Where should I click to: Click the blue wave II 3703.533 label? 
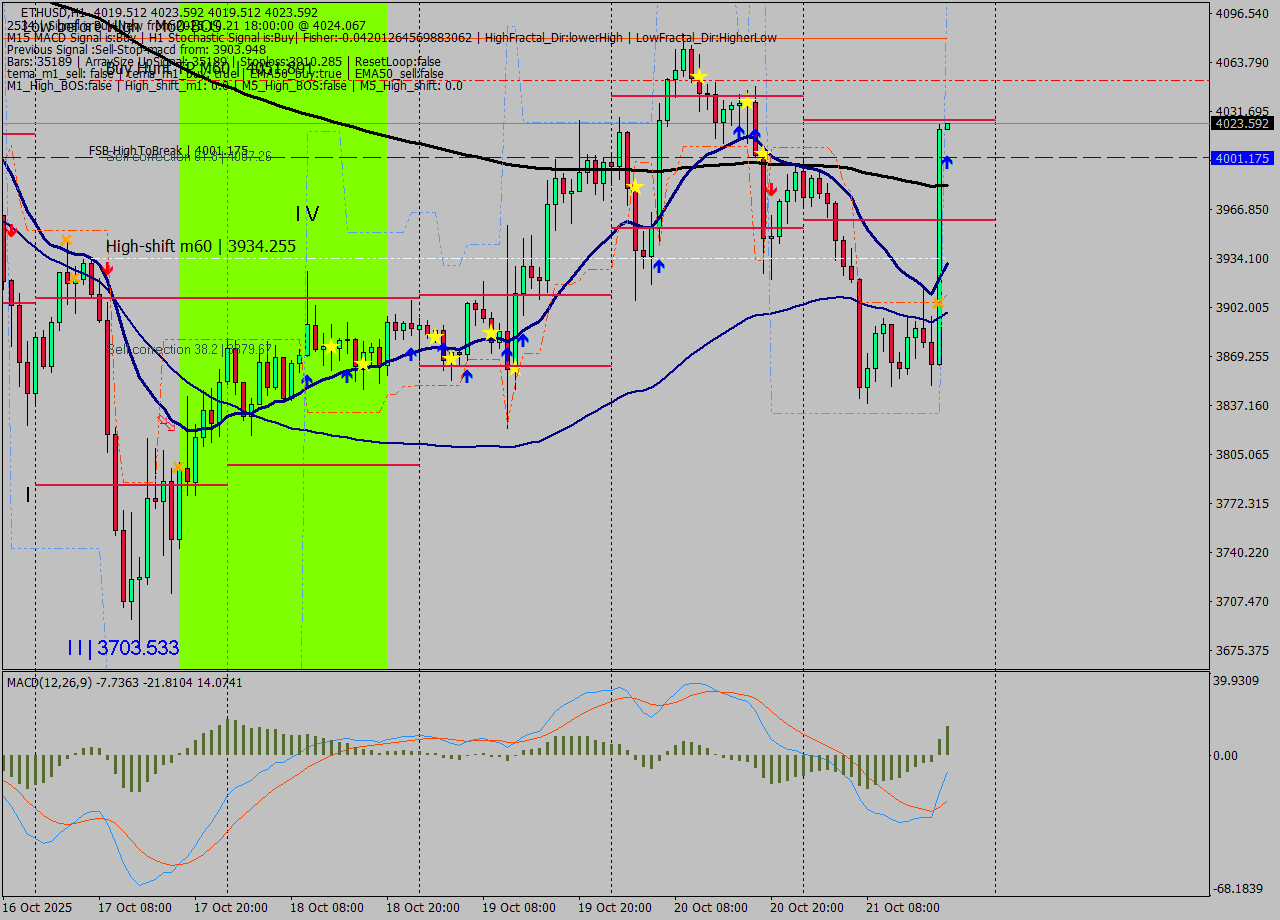(x=123, y=648)
